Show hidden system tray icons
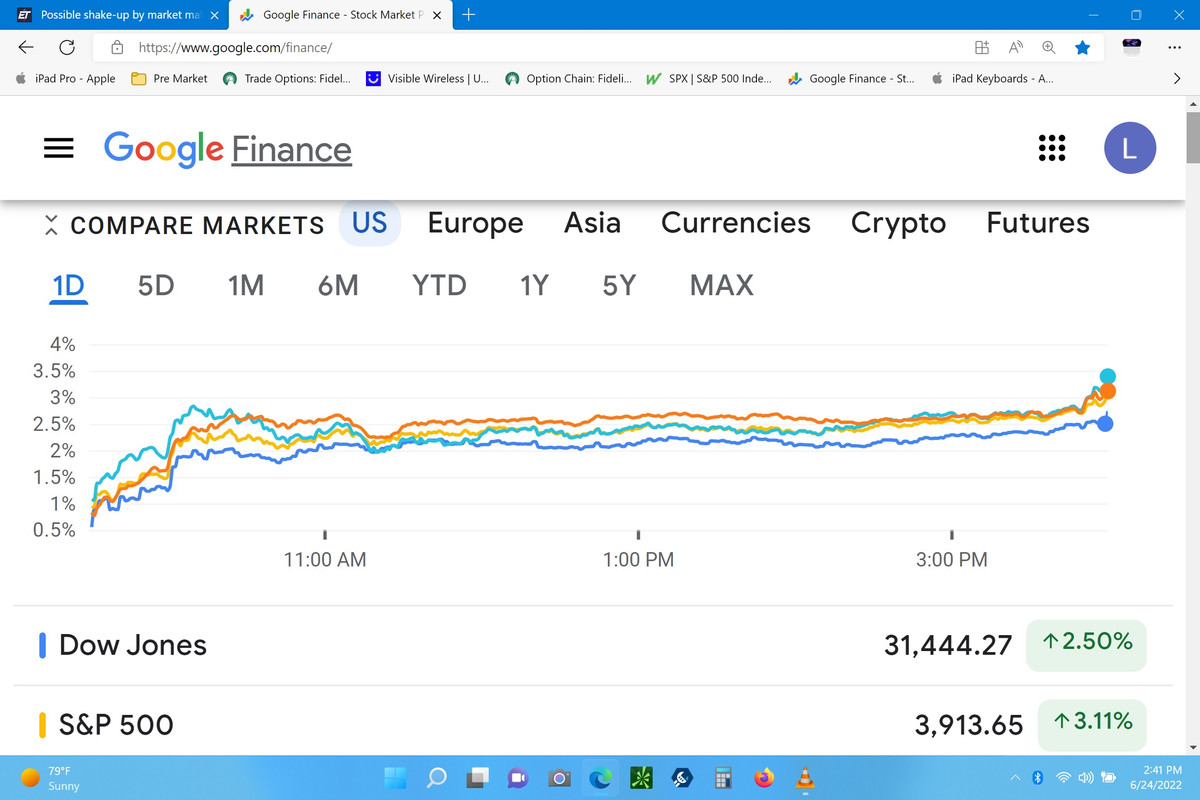This screenshot has height=800, width=1200. tap(1015, 777)
